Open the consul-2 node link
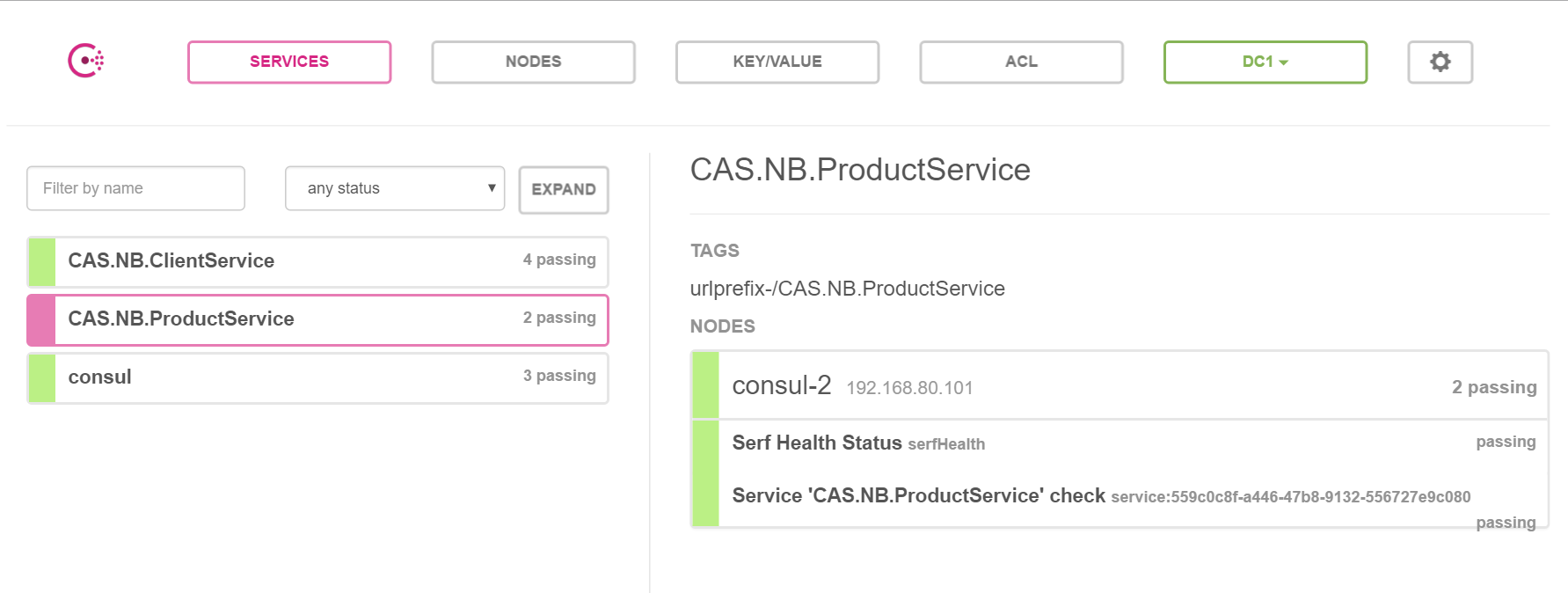This screenshot has width=1568, height=593. point(782,385)
